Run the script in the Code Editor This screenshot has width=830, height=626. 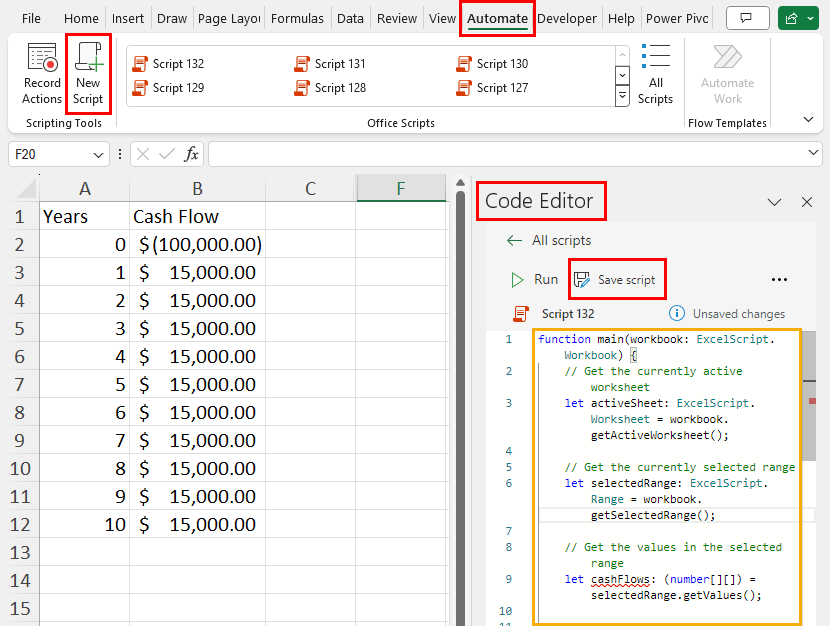tap(534, 279)
